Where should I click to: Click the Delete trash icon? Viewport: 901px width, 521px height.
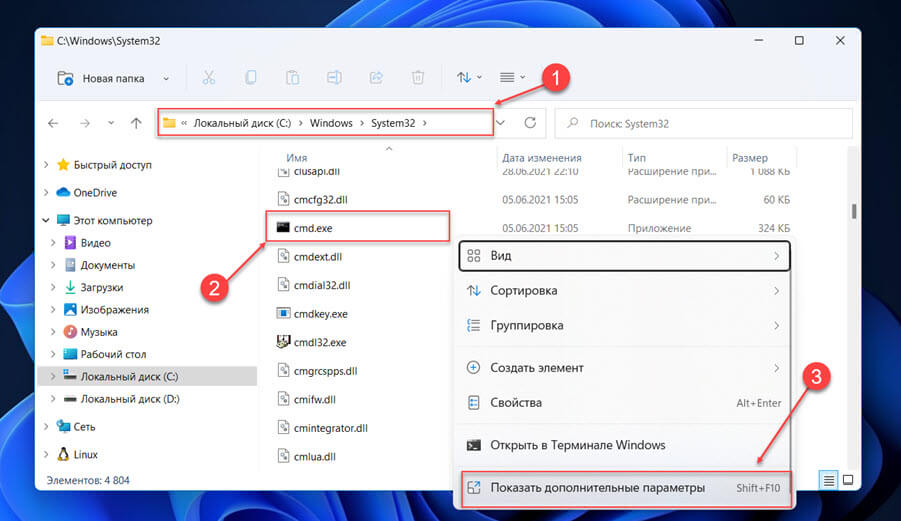(418, 78)
